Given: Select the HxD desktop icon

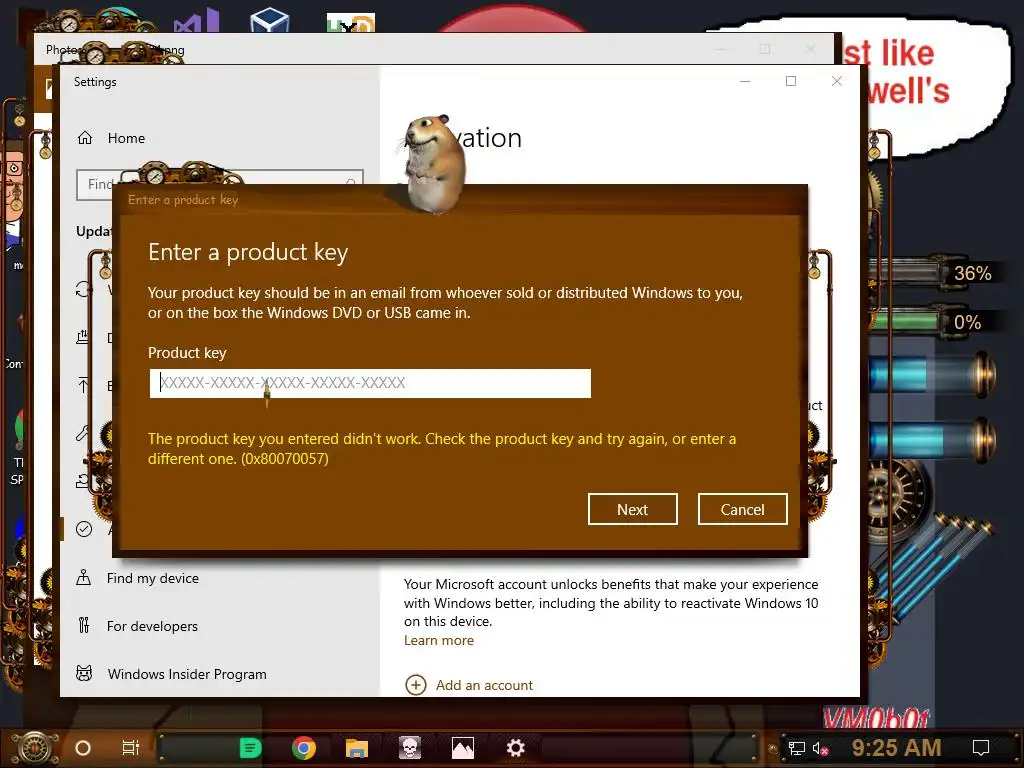Looking at the screenshot, I should pos(351,23).
